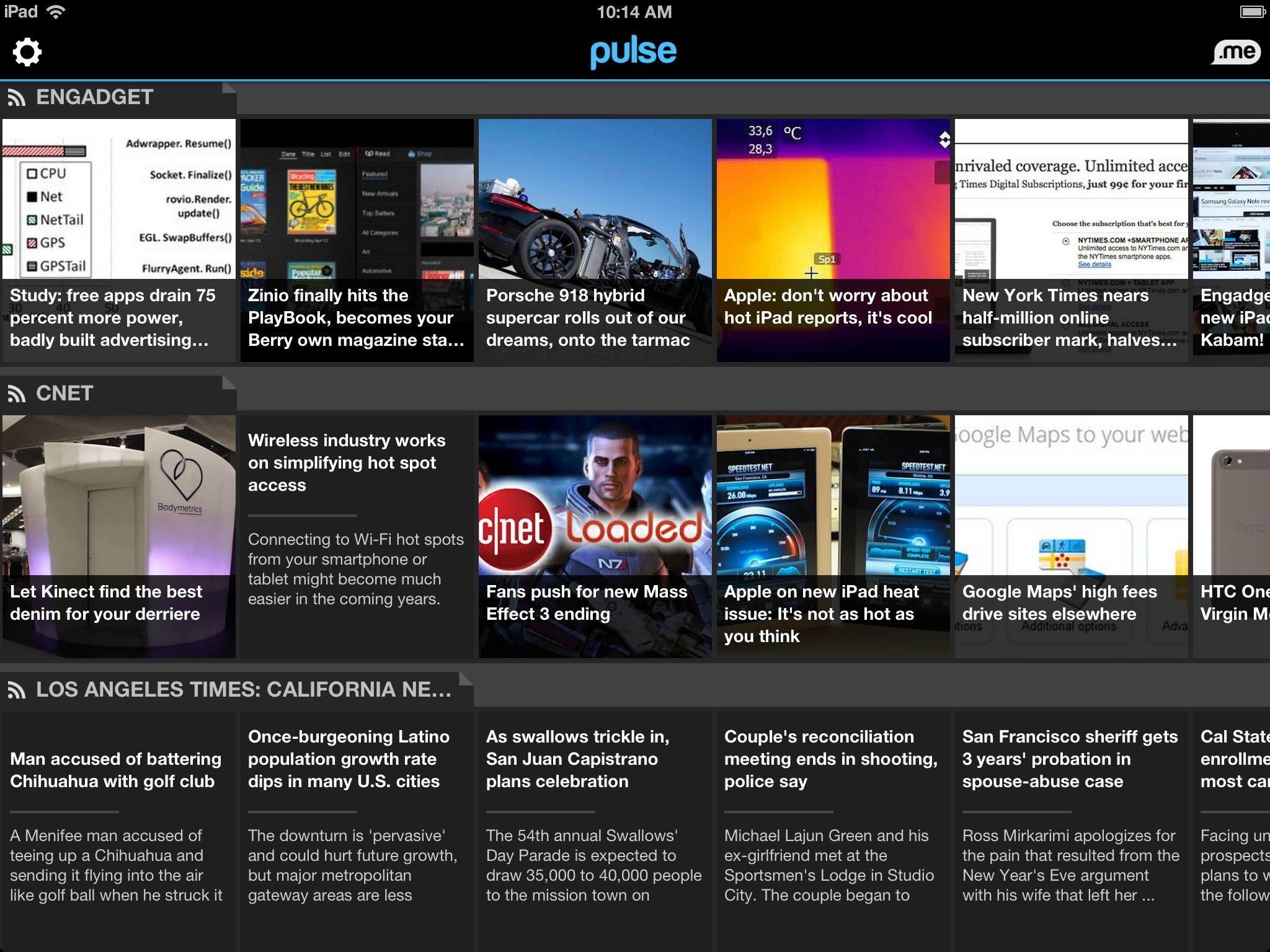Tap the Connecting to Wi-Fi hot spots summary
This screenshot has height=952, width=1270.
click(356, 569)
